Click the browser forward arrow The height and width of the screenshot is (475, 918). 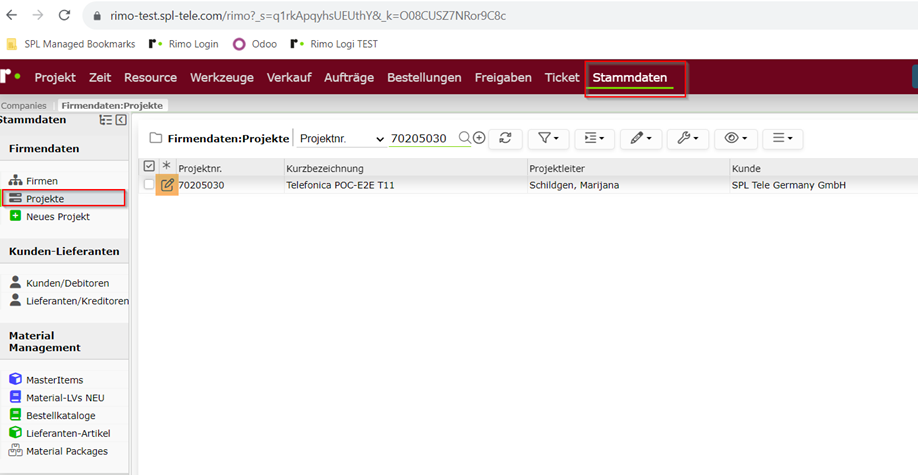pyautogui.click(x=38, y=15)
